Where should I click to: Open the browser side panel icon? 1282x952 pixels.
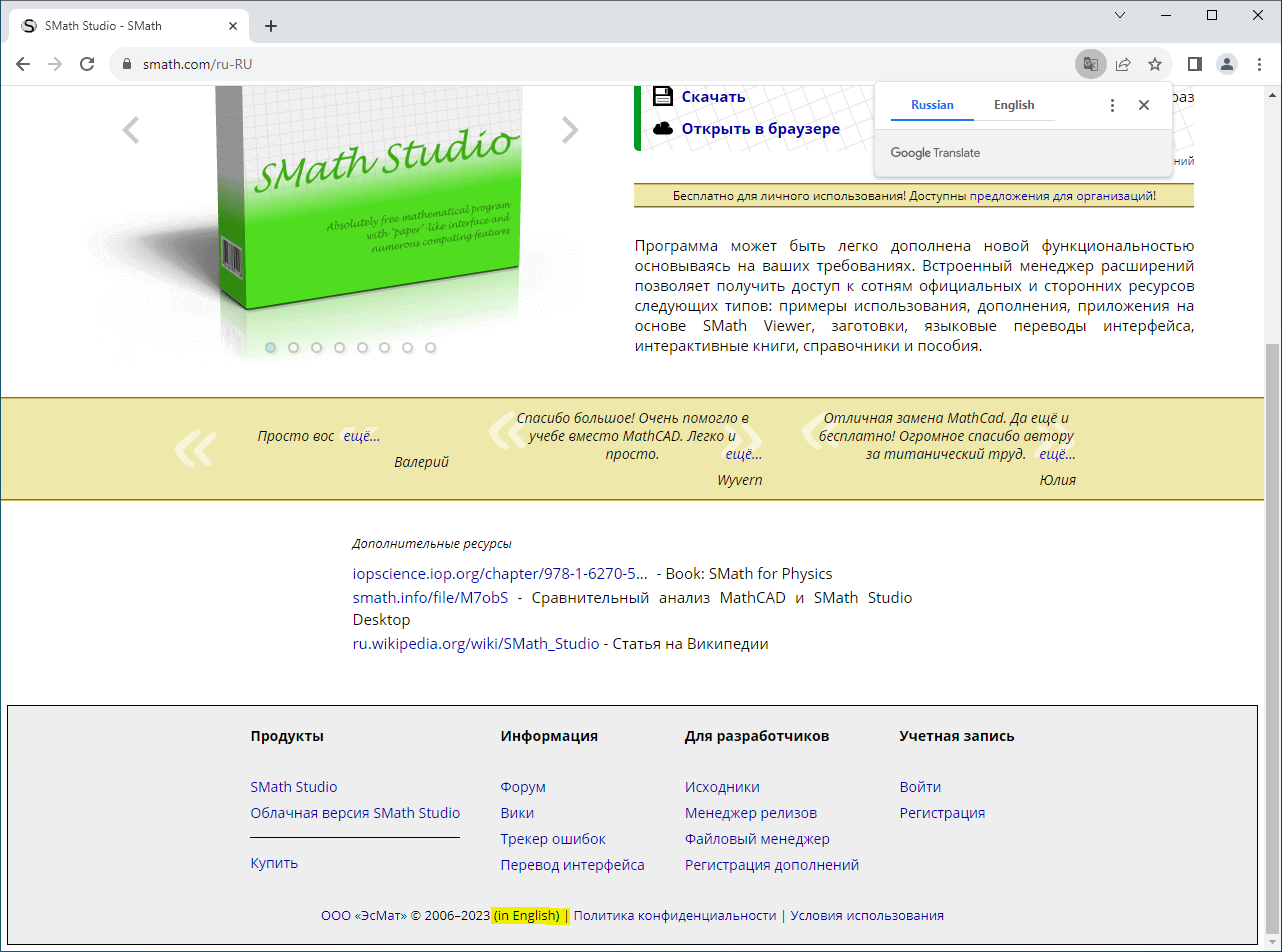pyautogui.click(x=1195, y=64)
